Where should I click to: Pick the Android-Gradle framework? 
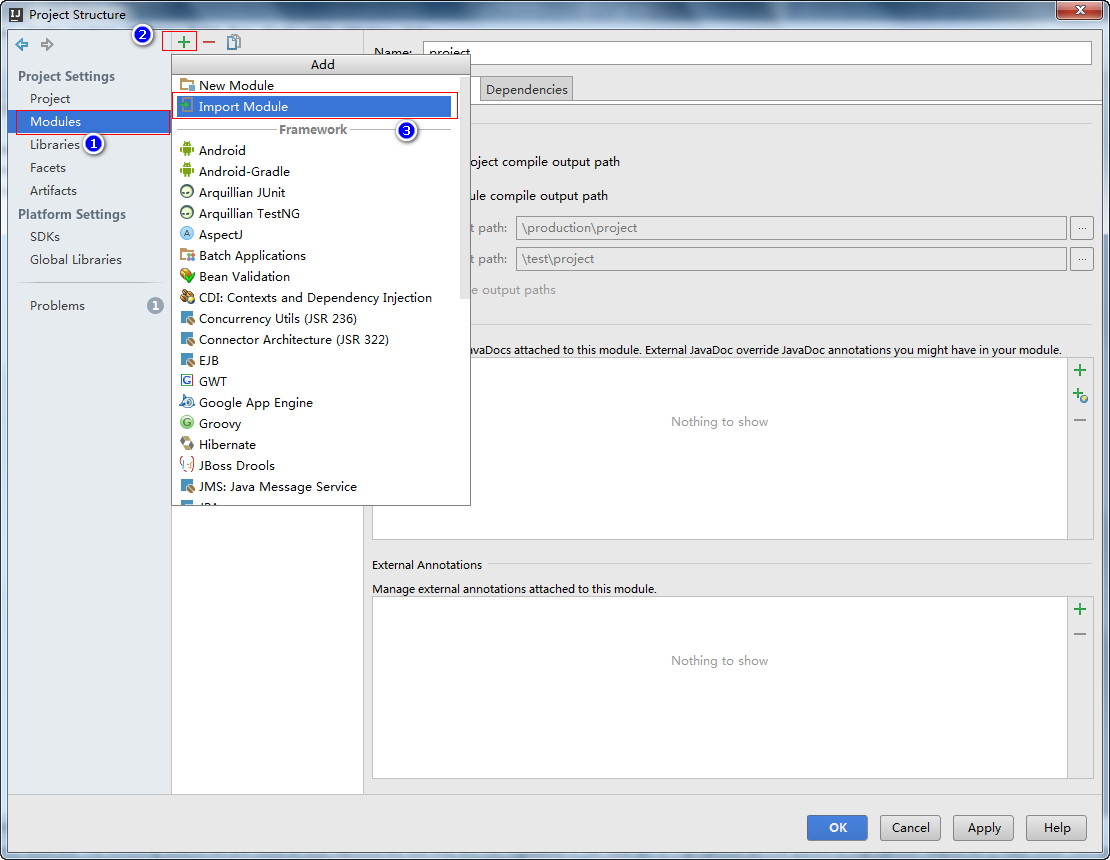(316, 171)
